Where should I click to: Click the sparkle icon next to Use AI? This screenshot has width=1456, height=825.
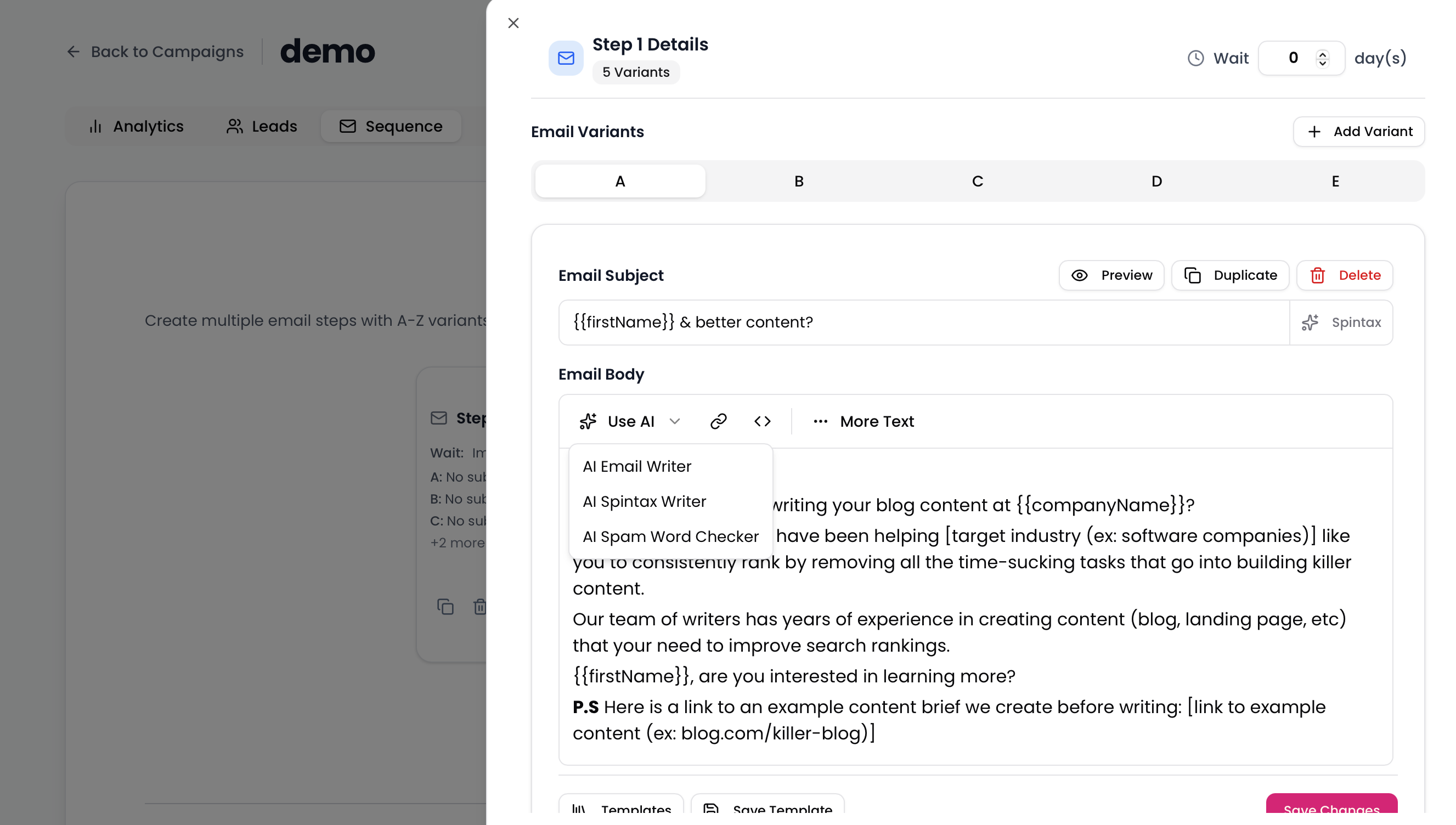(588, 421)
